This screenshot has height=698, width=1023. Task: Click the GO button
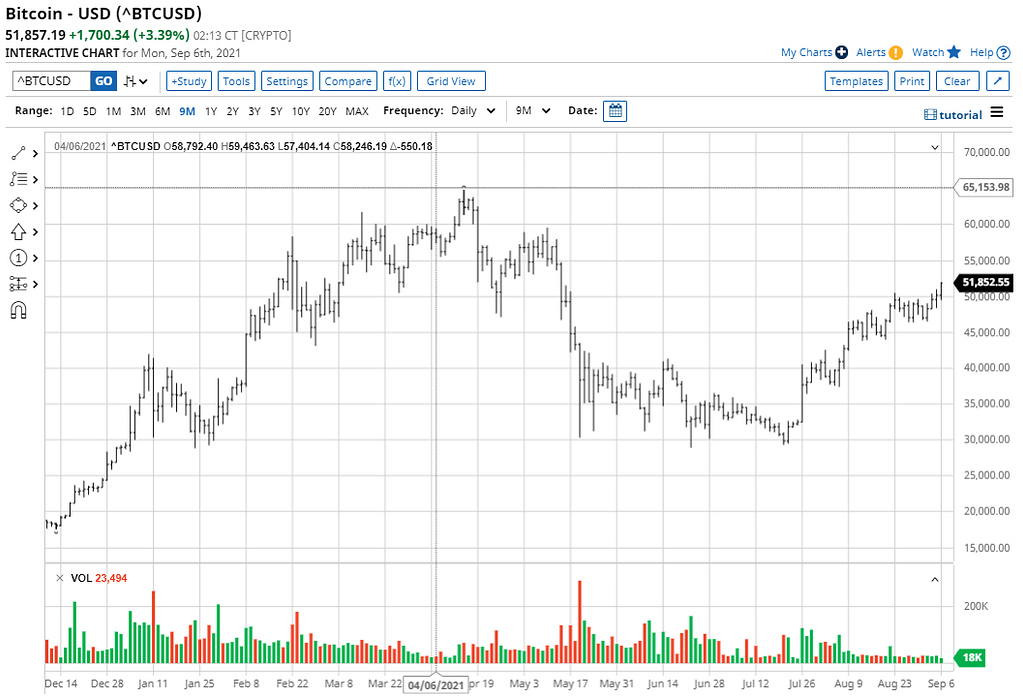click(104, 81)
